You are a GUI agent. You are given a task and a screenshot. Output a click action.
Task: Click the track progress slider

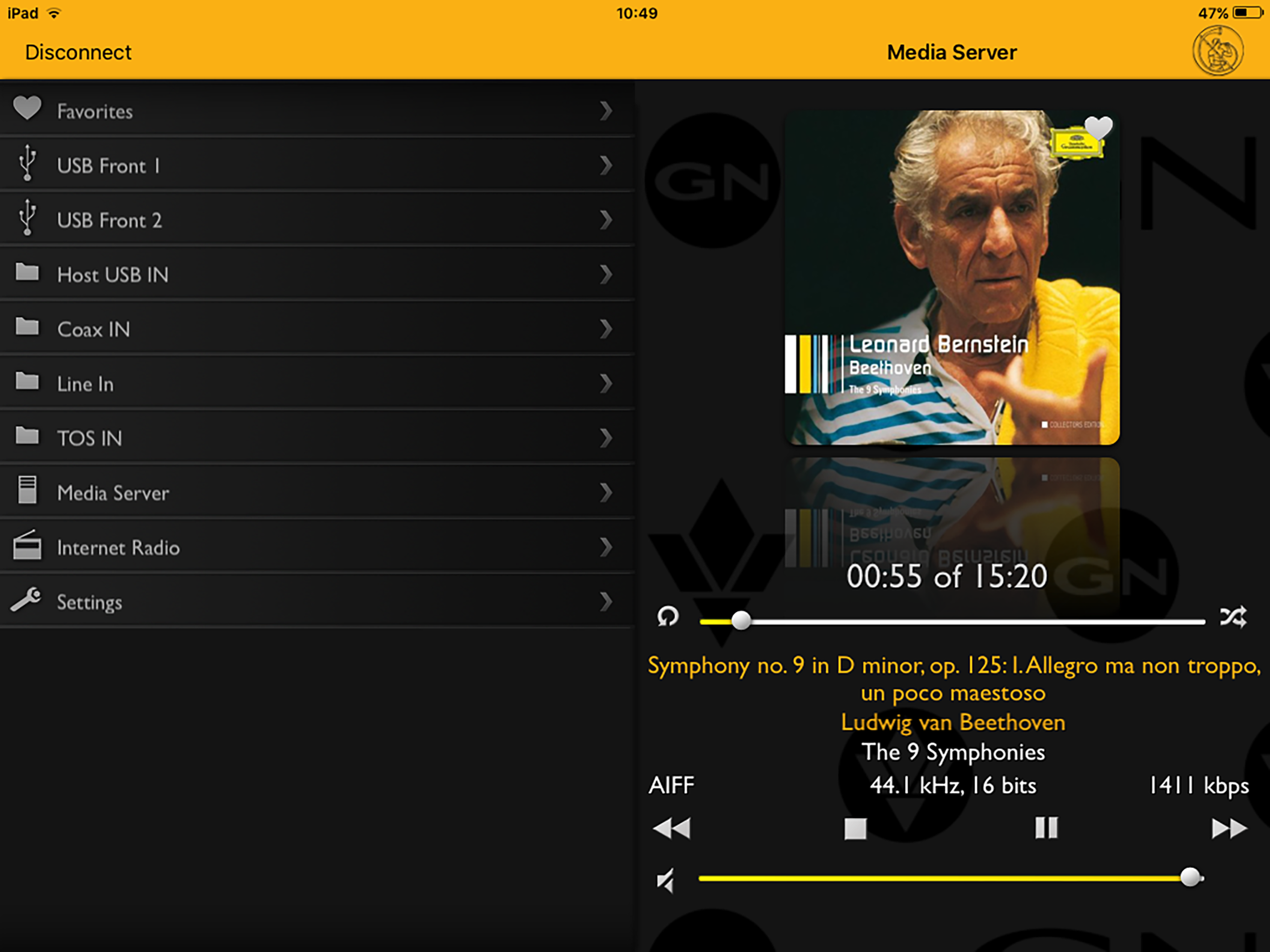pyautogui.click(x=952, y=621)
